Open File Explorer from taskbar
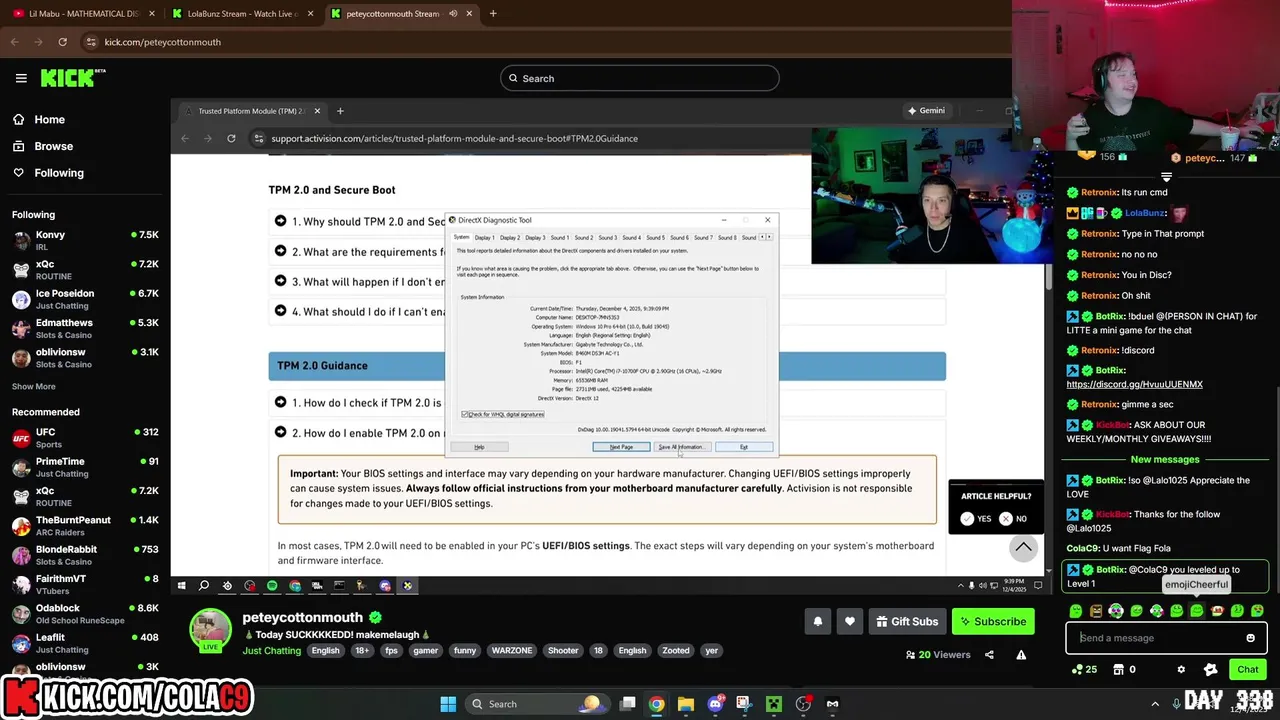Screen dimensions: 1280x720 tap(686, 704)
